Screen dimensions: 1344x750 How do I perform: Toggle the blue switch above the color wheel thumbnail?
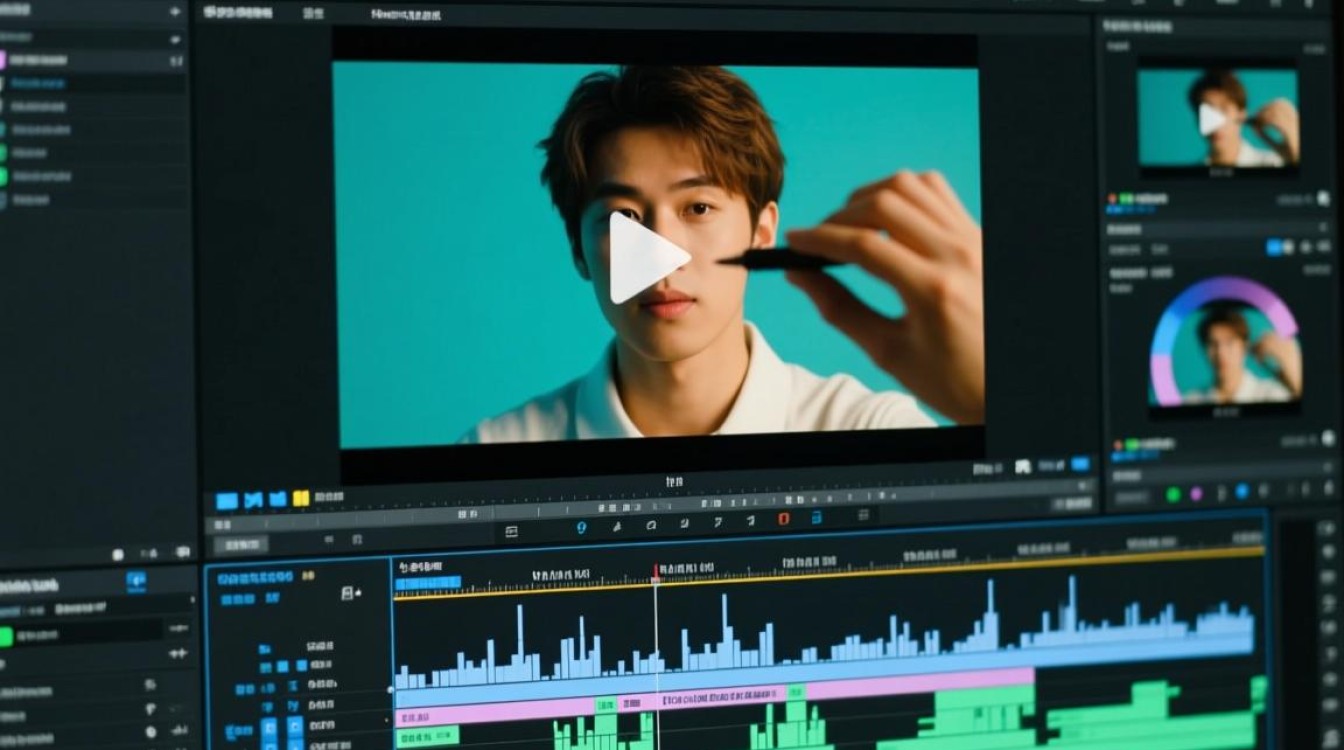click(1276, 247)
